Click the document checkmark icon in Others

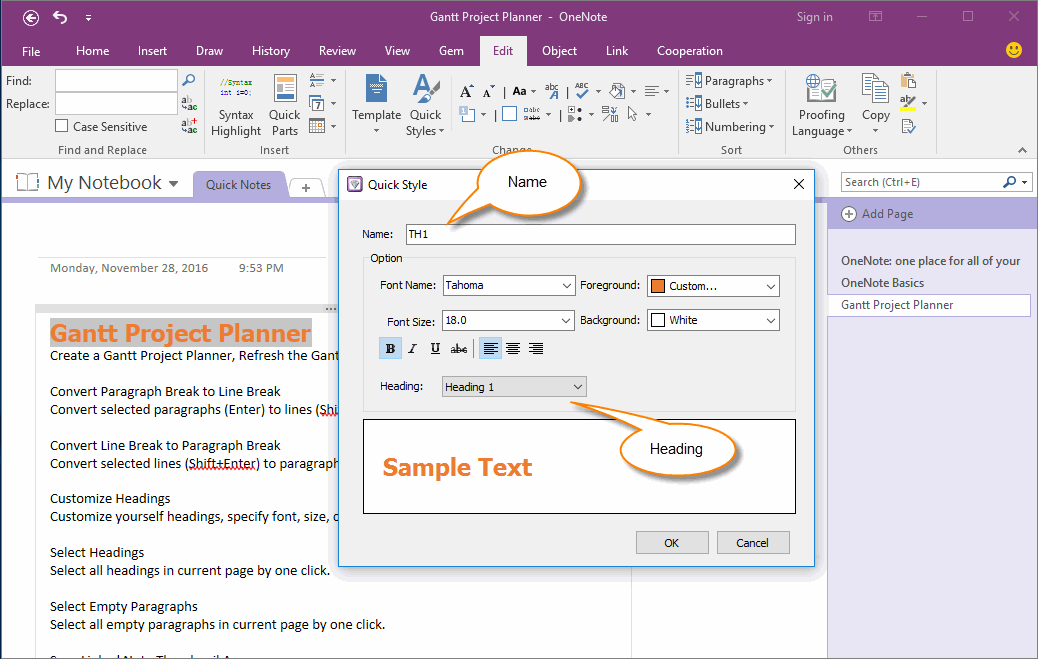tap(908, 126)
